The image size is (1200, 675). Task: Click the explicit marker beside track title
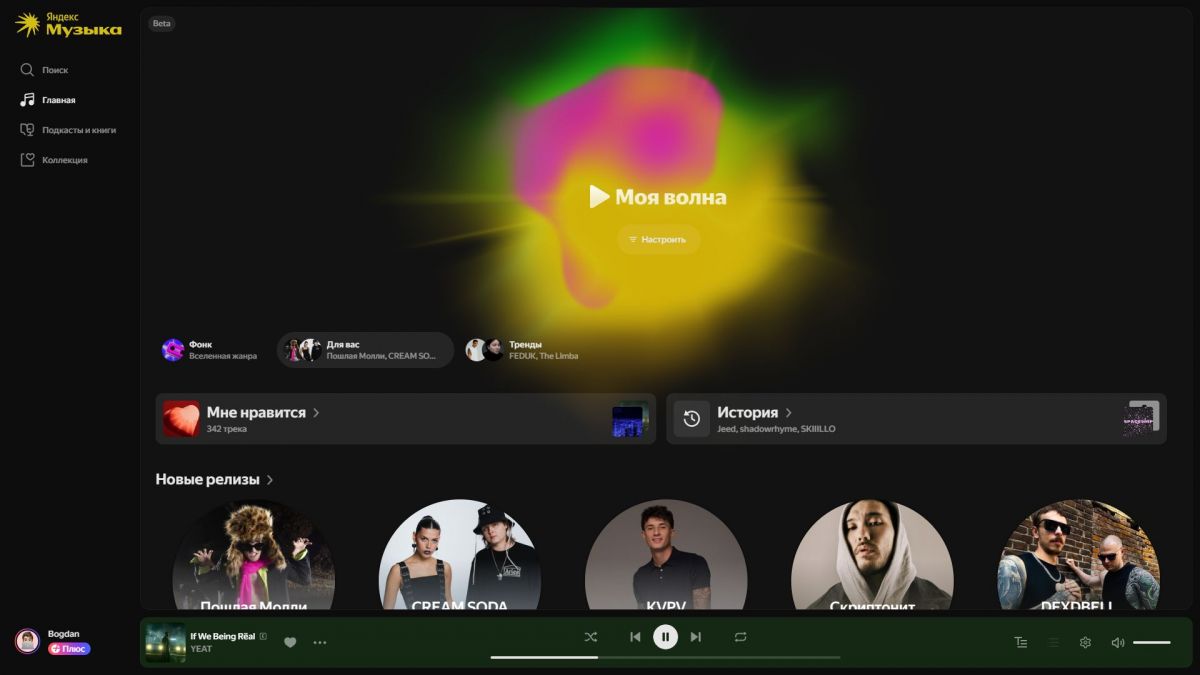point(263,636)
